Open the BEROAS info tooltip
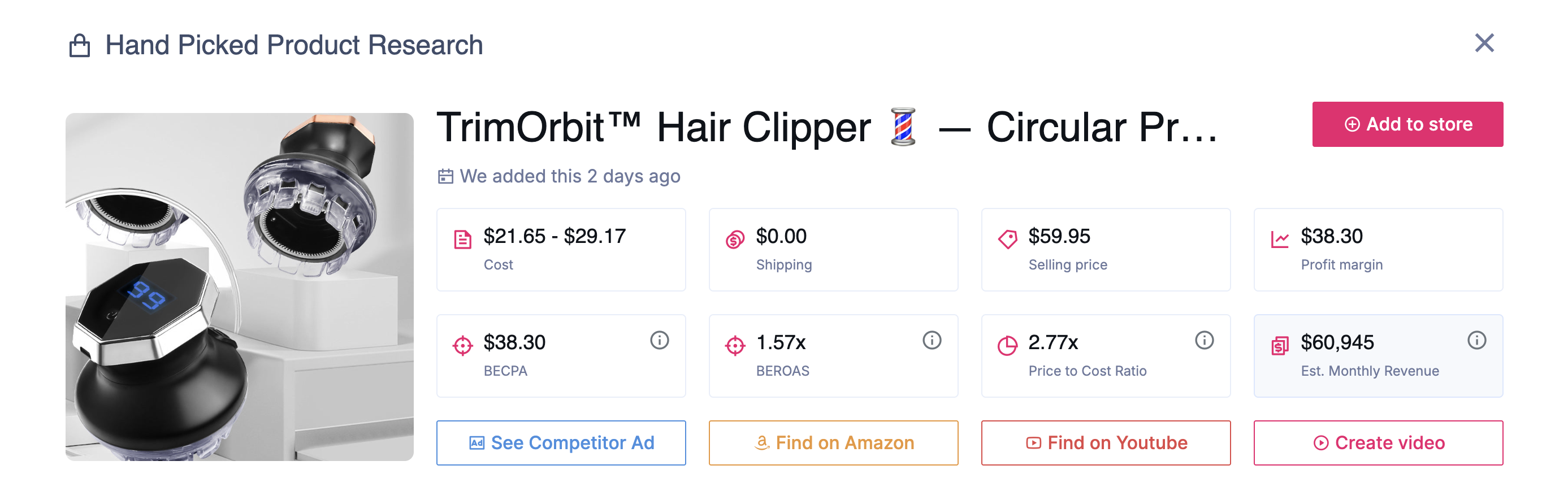 (x=932, y=341)
